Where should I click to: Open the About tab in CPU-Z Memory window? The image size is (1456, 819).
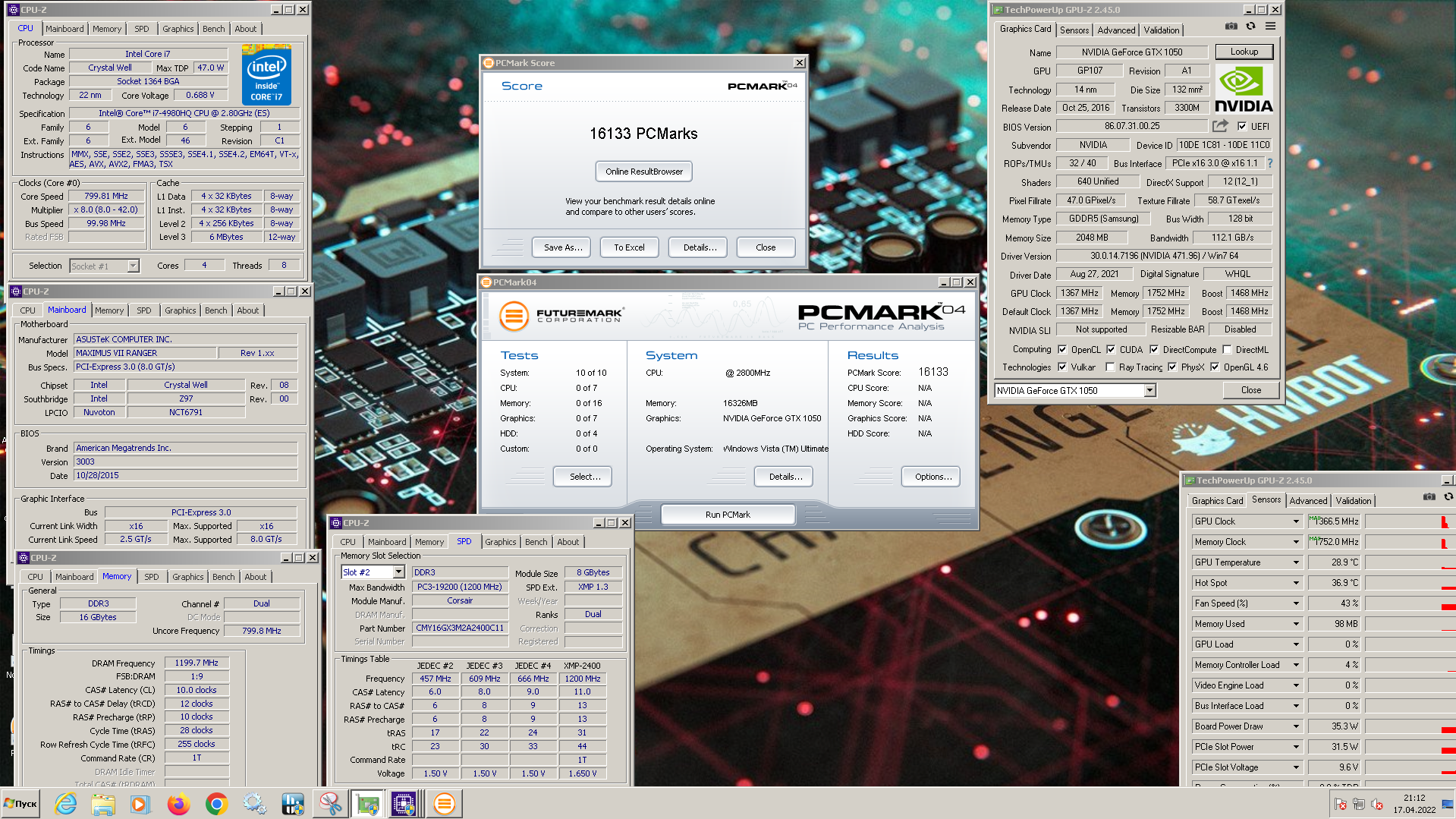point(256,577)
